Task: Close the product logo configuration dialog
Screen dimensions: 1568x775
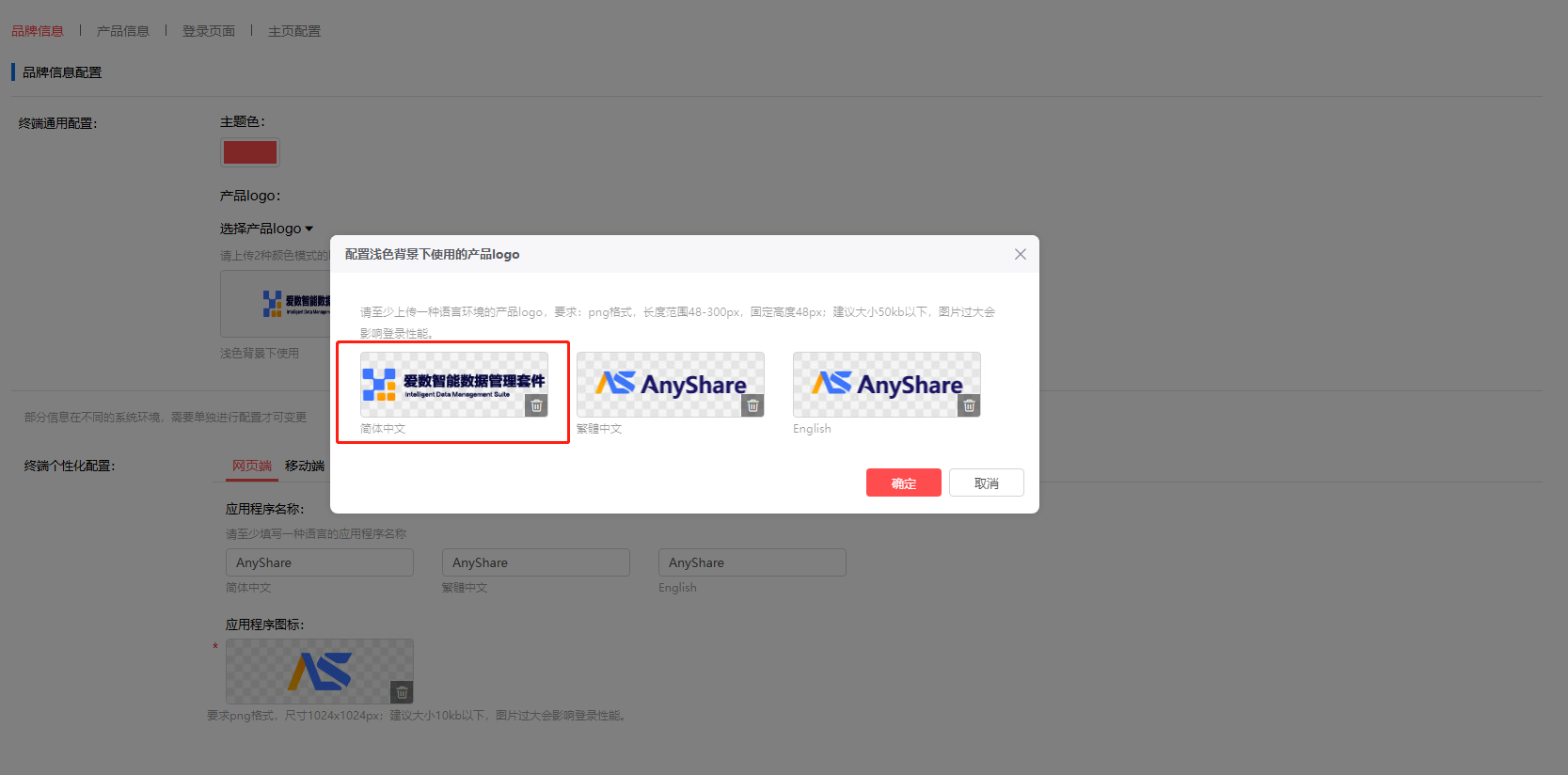Action: pyautogui.click(x=1021, y=254)
